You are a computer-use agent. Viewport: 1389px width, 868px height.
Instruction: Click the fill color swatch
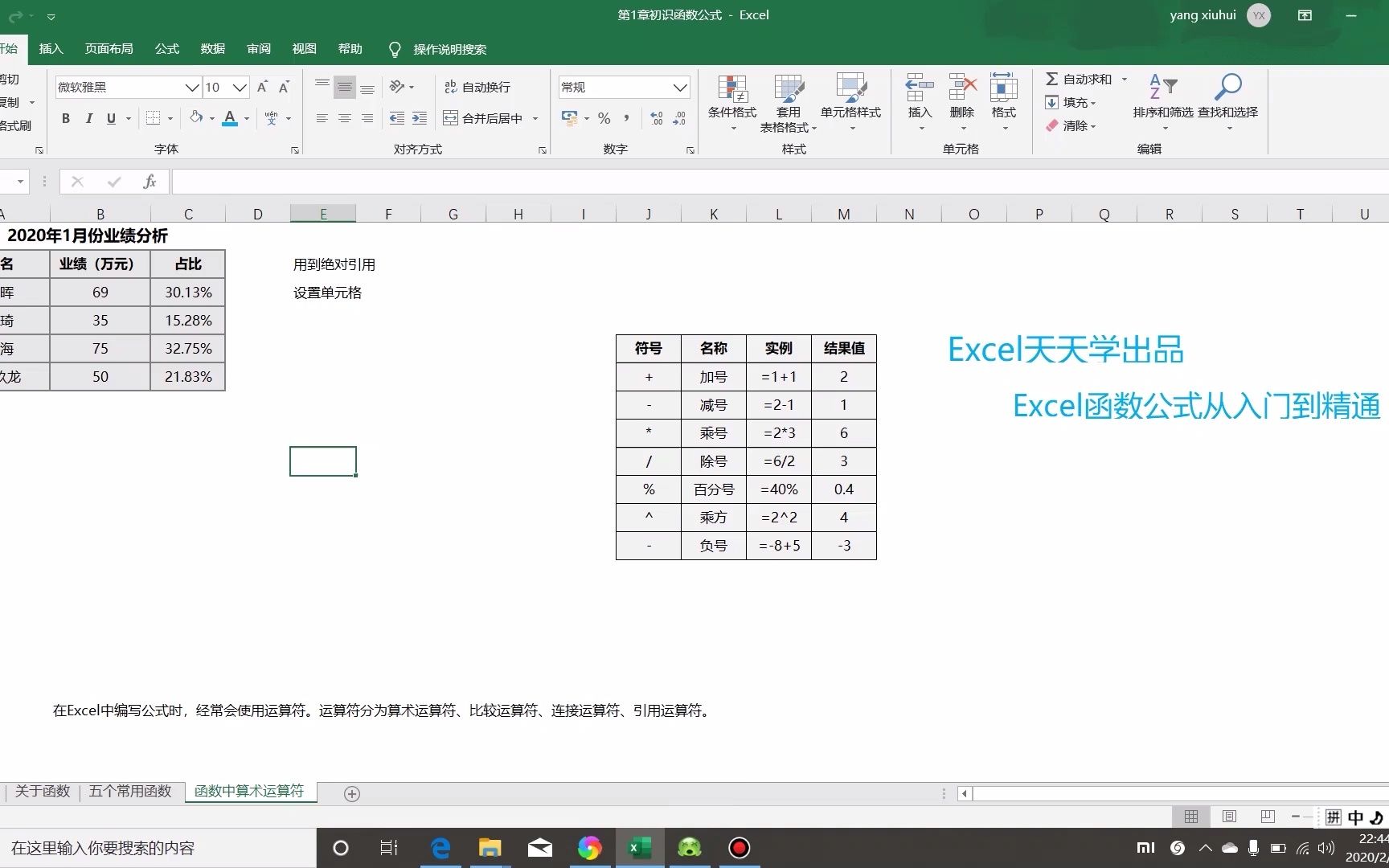pyautogui.click(x=195, y=118)
